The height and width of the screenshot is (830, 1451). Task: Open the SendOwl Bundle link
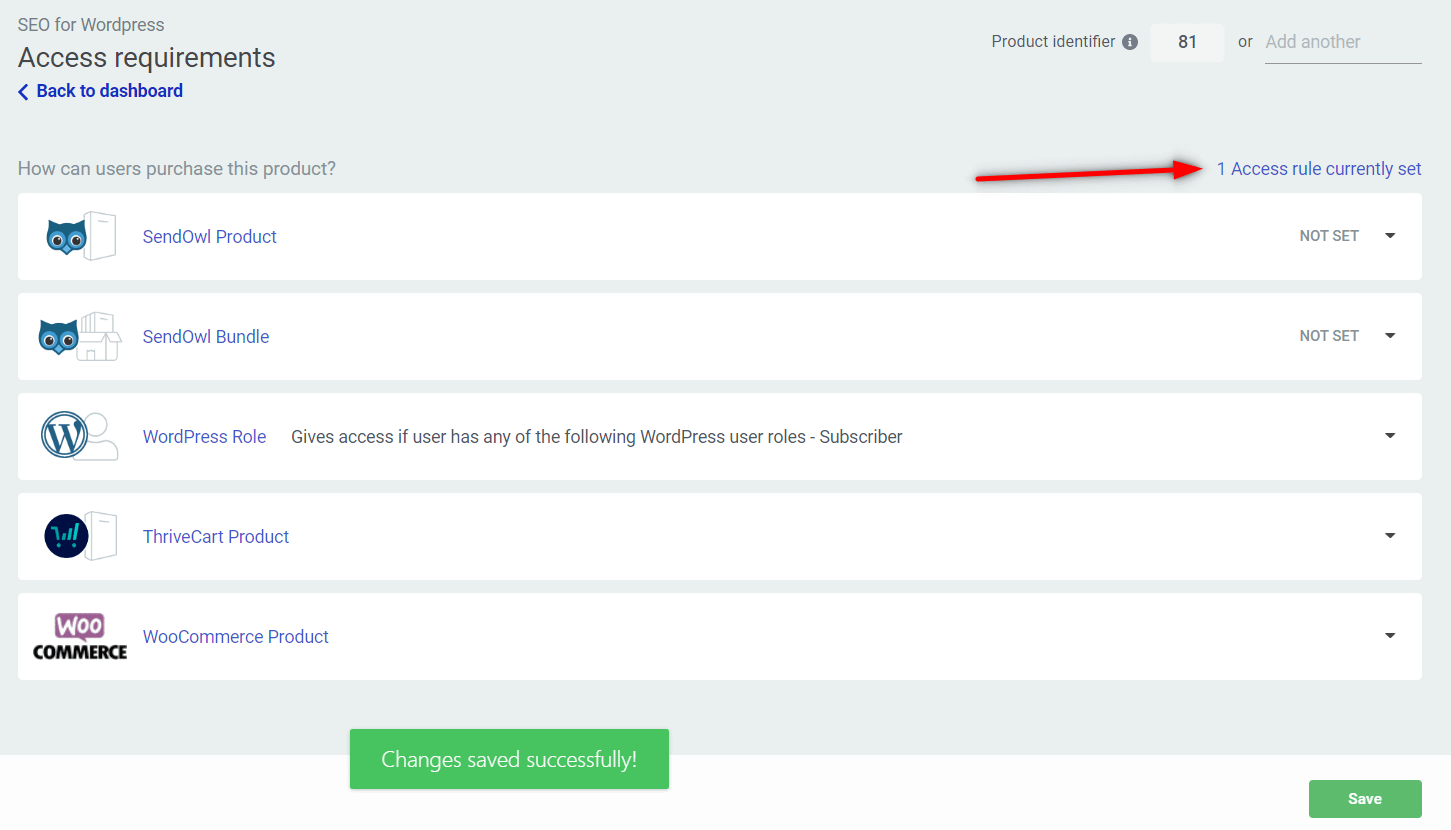coord(206,337)
